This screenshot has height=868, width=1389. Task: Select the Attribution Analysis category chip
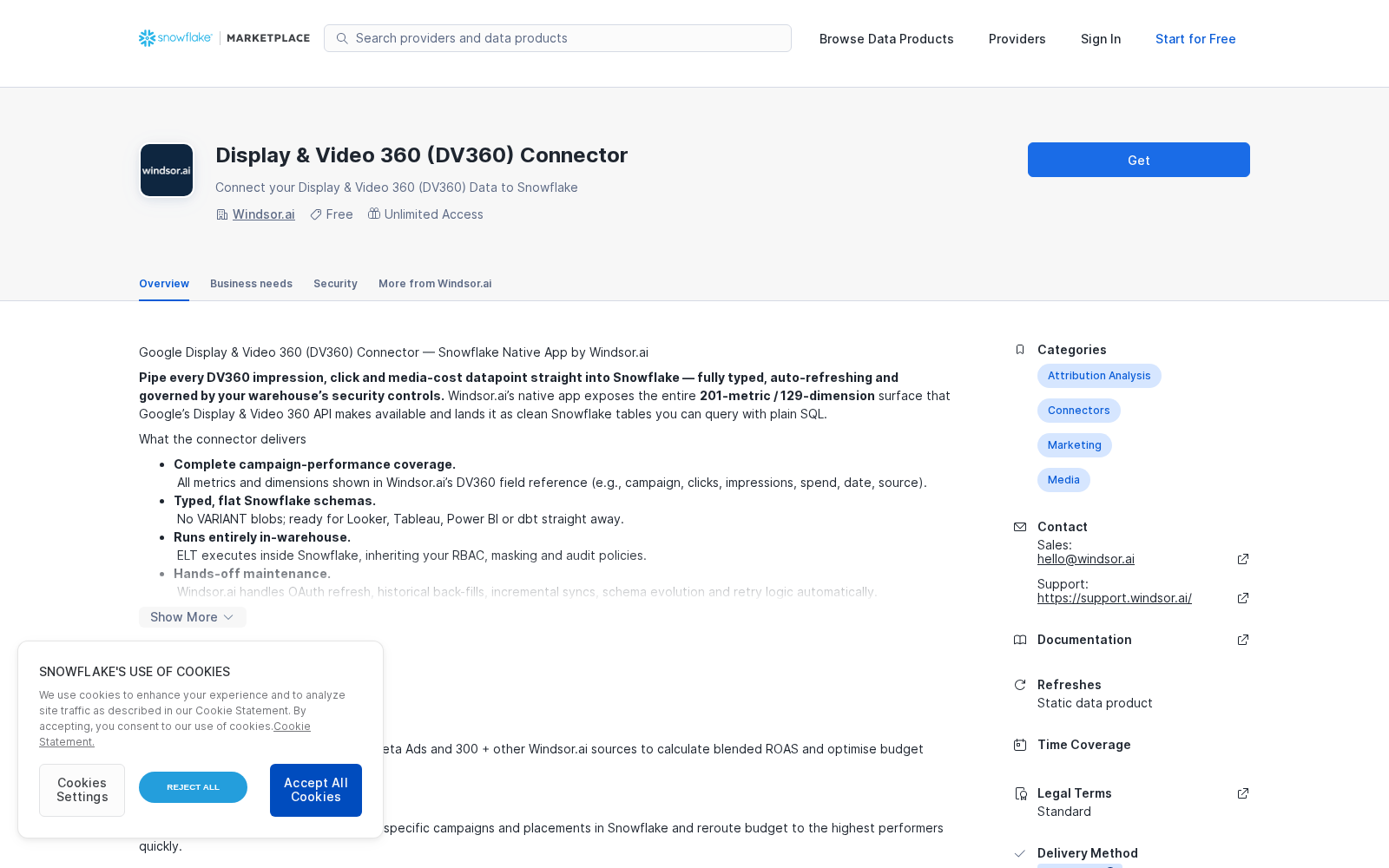(x=1099, y=376)
